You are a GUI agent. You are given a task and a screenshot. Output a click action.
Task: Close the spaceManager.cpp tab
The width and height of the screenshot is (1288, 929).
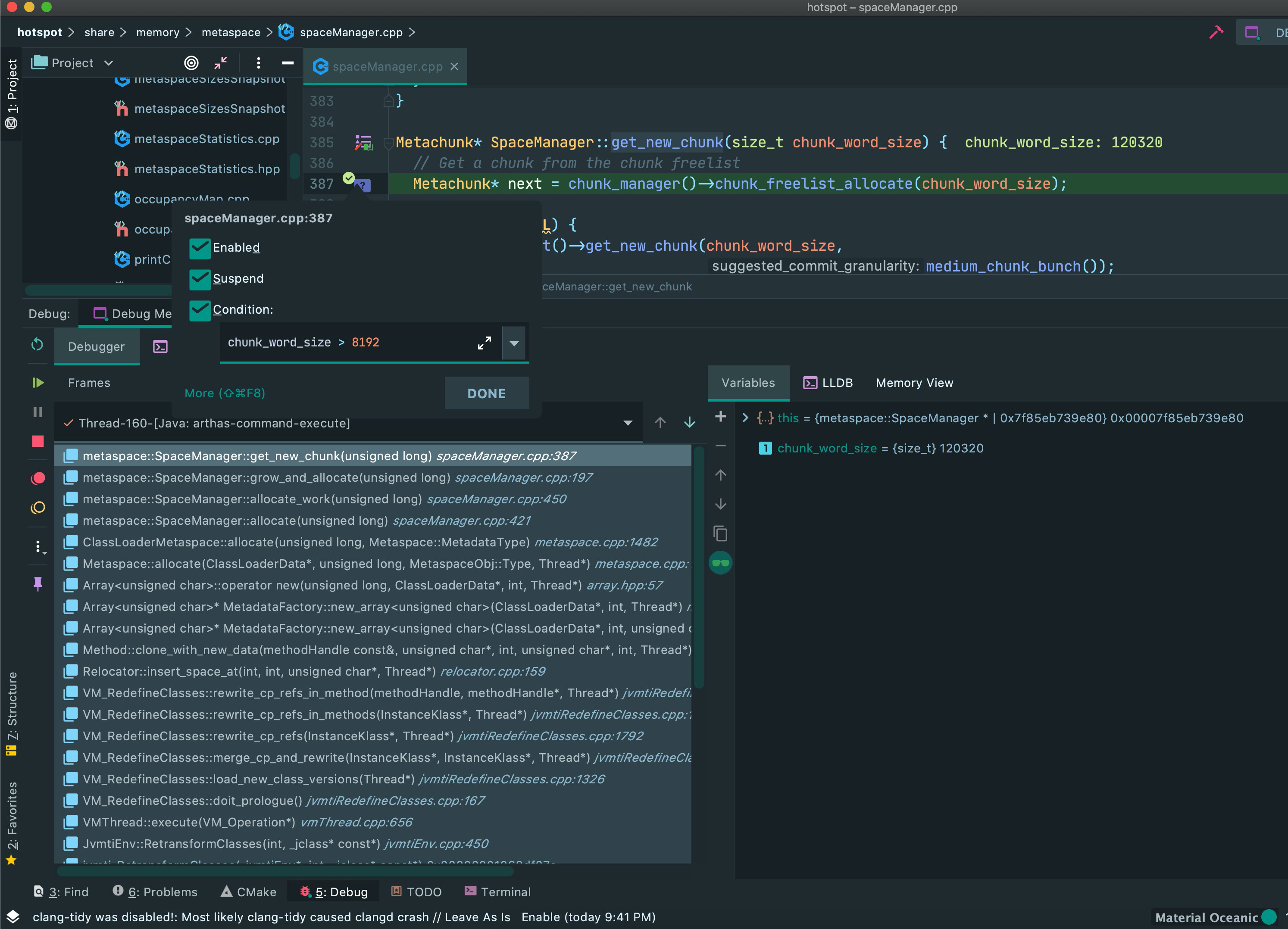click(454, 66)
